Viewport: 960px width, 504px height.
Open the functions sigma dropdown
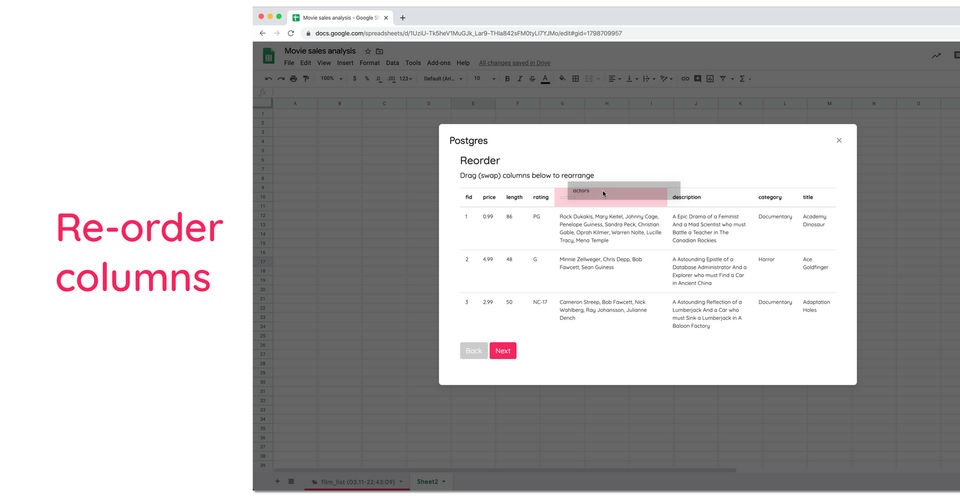click(x=743, y=78)
